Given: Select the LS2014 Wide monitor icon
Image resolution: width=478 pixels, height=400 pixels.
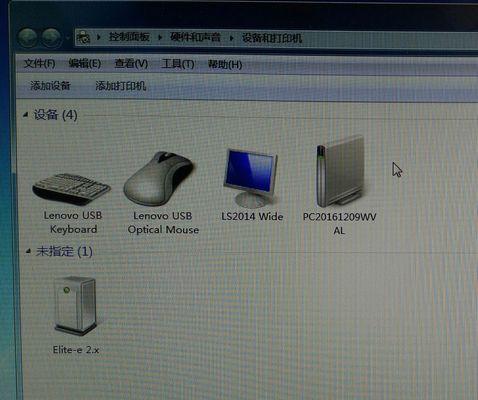Looking at the screenshot, I should (251, 178).
